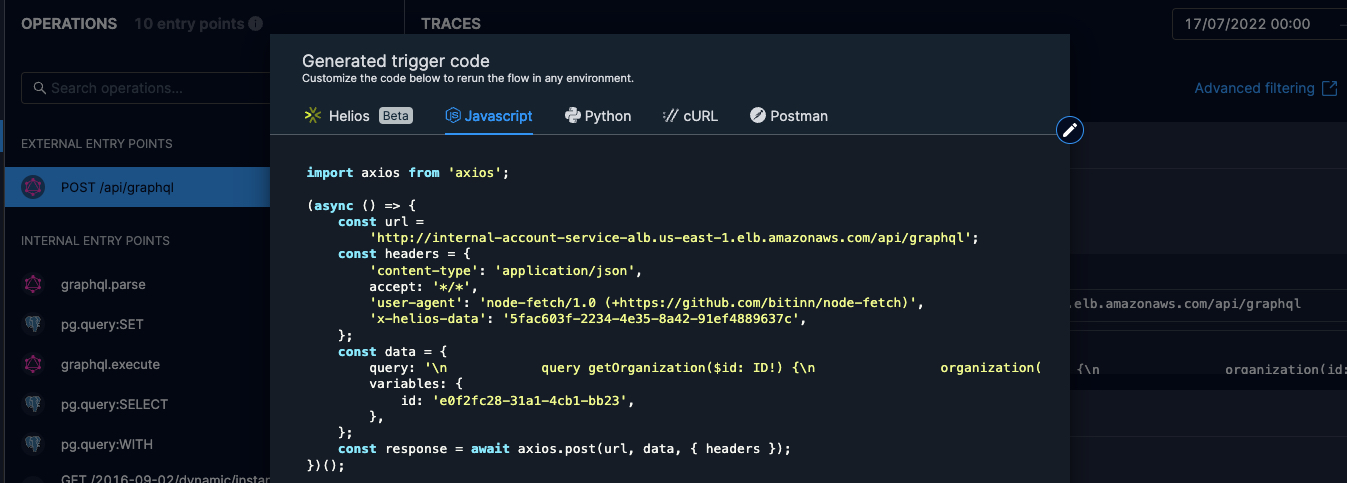This screenshot has width=1347, height=483.
Task: Click the Python logo icon
Action: 572,116
